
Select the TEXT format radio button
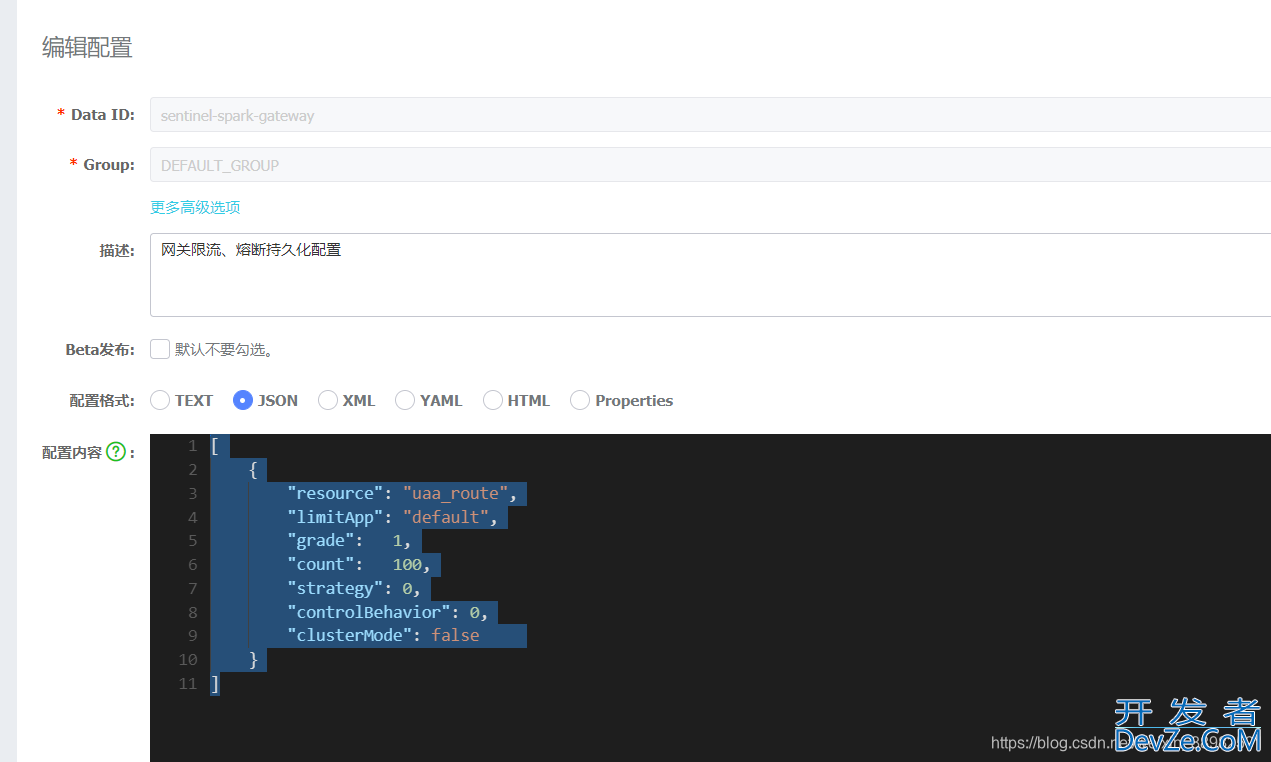pos(160,400)
